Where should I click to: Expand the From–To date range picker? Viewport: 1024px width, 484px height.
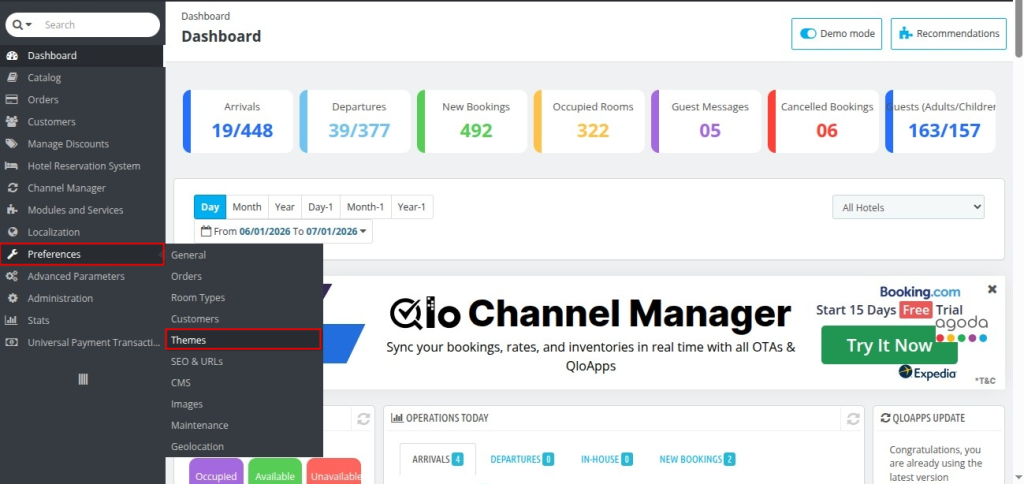tap(283, 231)
